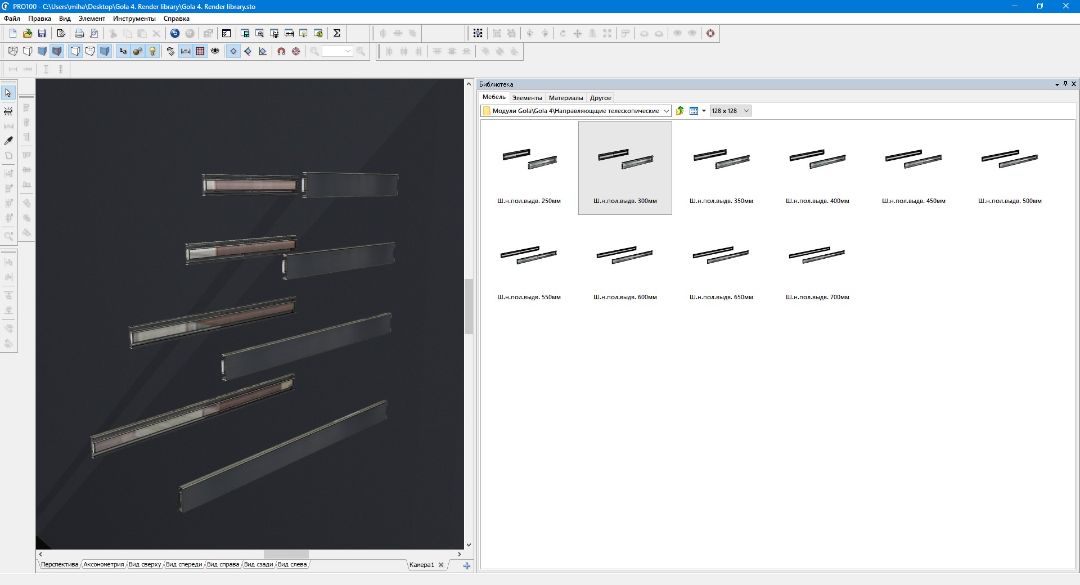Add a new view with the plus button
1080x585 pixels.
[466, 566]
